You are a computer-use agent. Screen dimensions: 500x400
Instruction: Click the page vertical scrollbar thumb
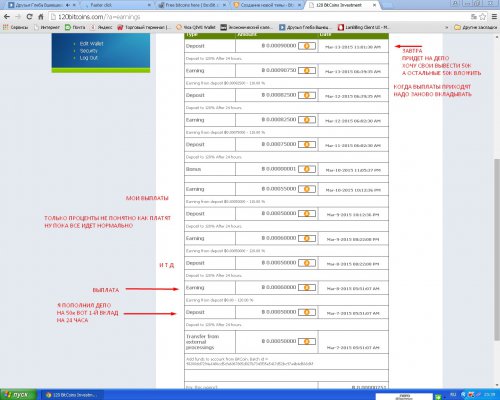(x=497, y=249)
